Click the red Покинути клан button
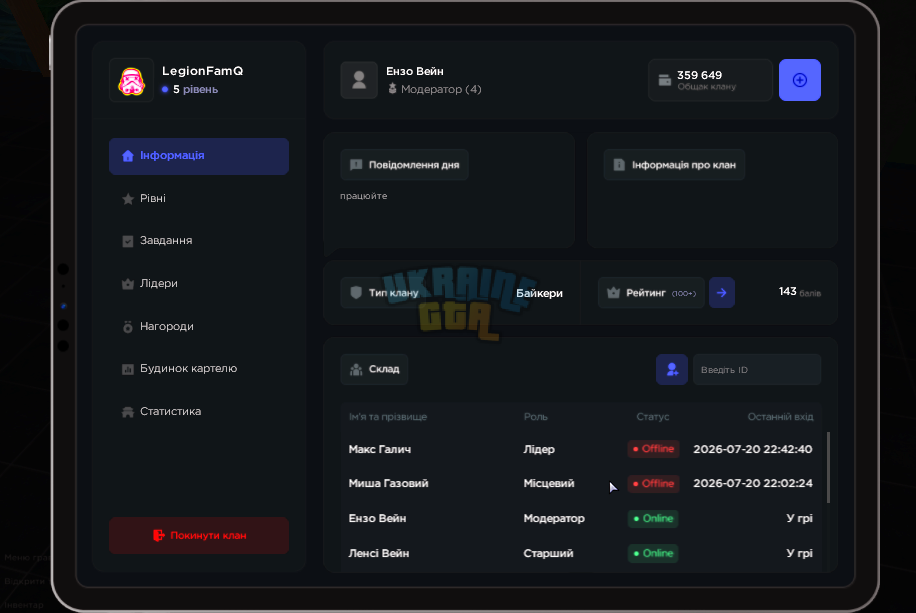Viewport: 916px width, 613px height. coord(199,535)
